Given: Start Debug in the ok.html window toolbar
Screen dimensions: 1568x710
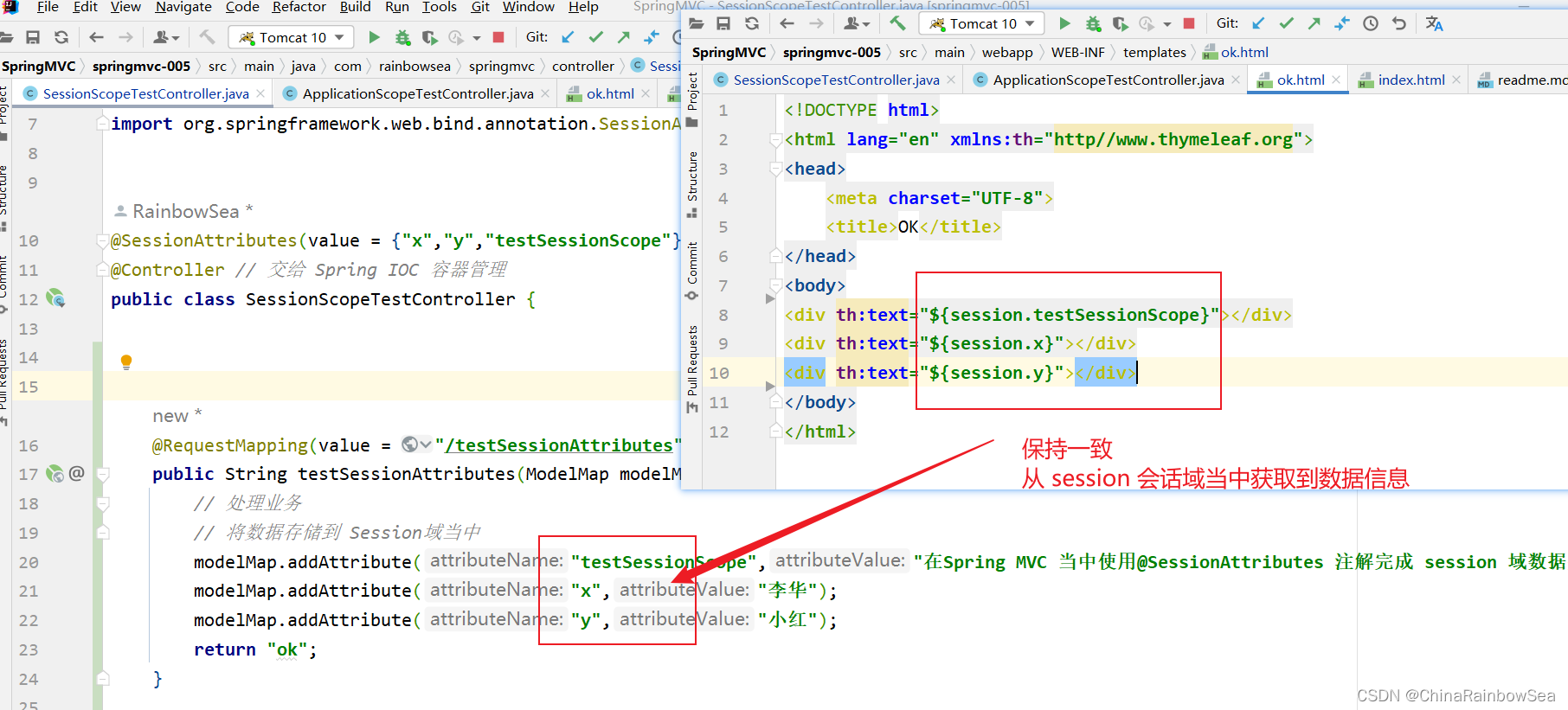Looking at the screenshot, I should 1093,23.
